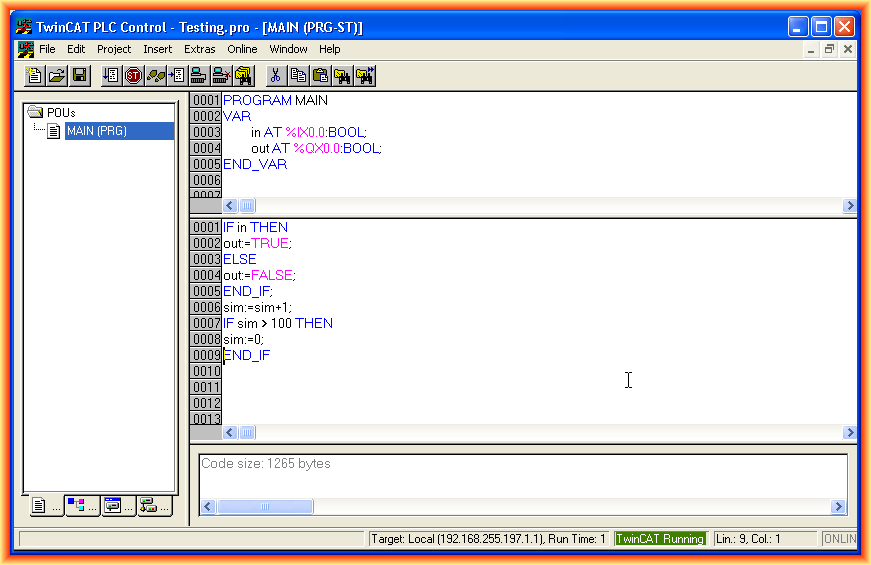Collapse the POUs folder in tree
Screen dimensions: 871x565
pos(35,112)
